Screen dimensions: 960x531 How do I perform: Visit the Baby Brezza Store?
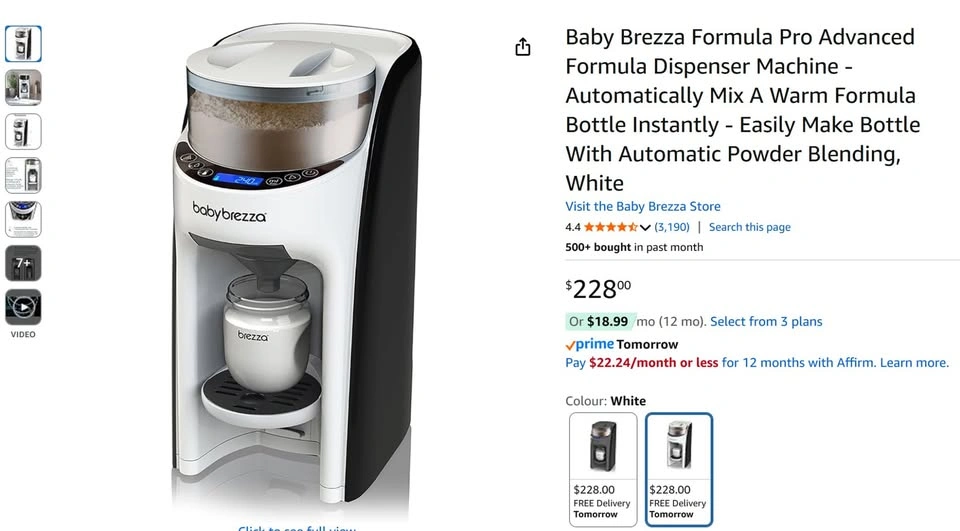[x=643, y=206]
